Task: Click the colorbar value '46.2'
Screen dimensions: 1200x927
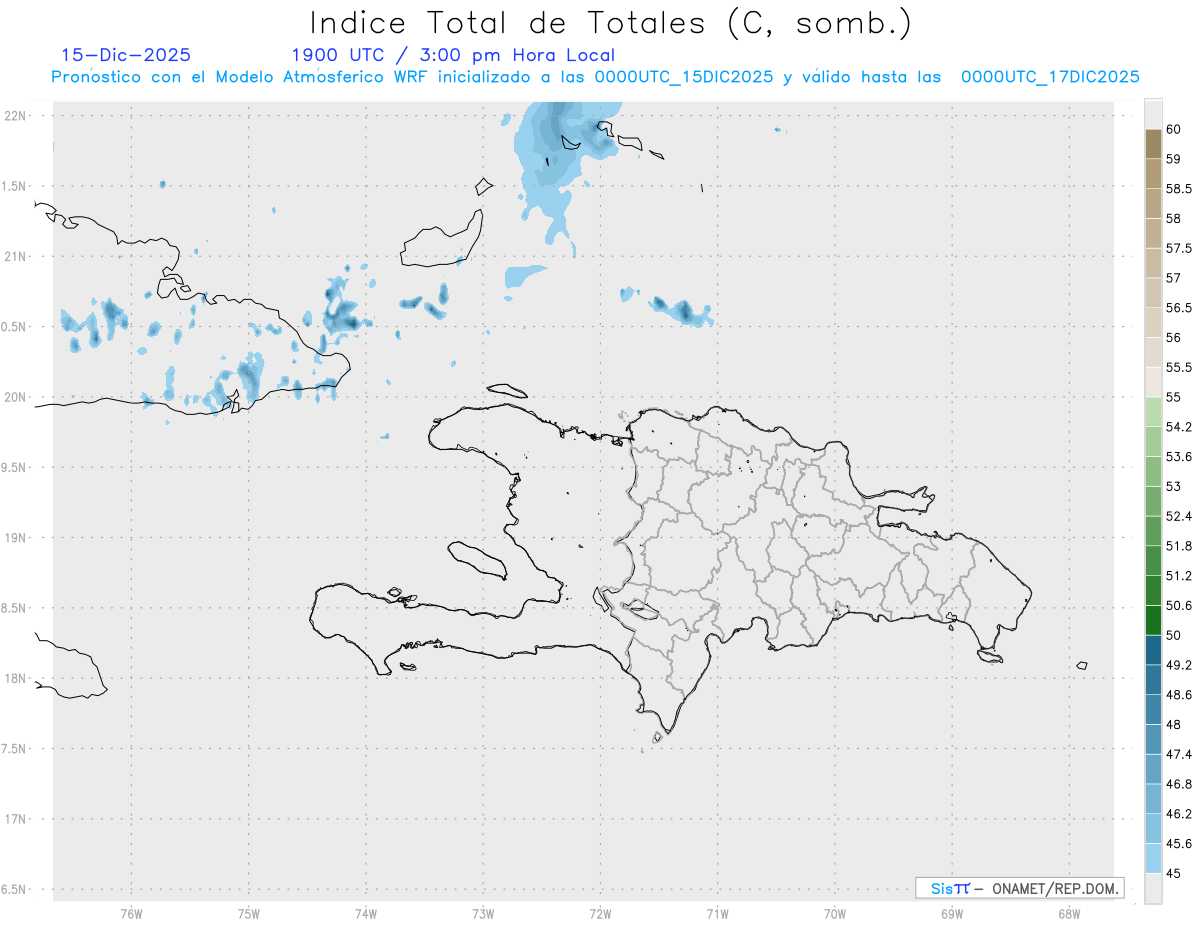Action: (x=1179, y=814)
